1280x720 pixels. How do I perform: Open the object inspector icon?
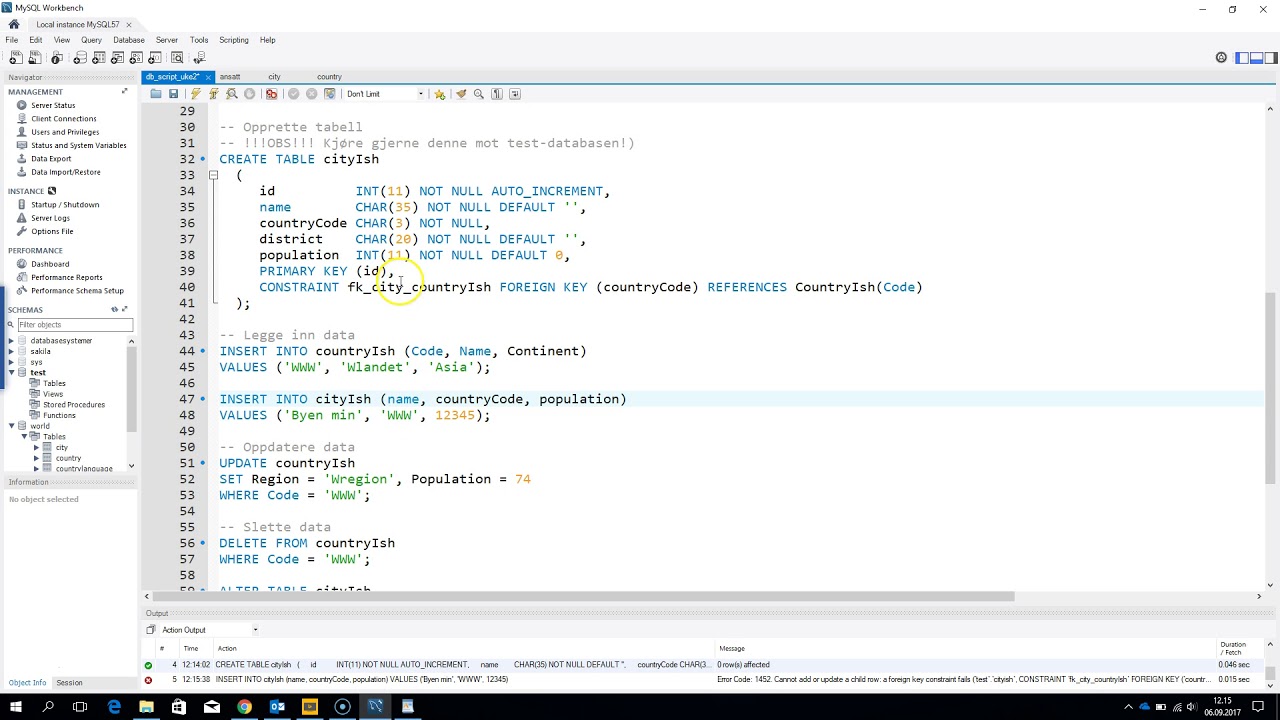pos(57,58)
